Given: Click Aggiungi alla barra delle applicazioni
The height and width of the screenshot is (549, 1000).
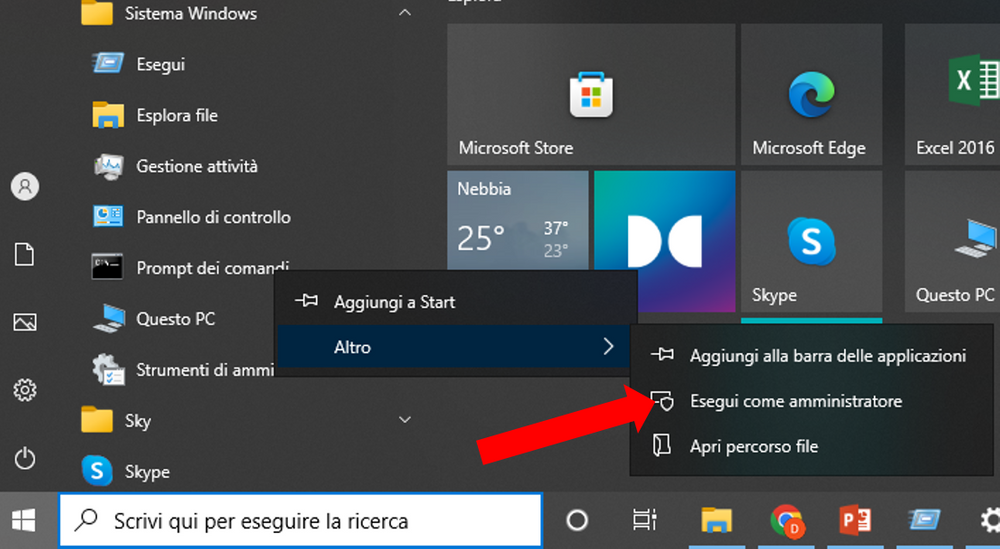Looking at the screenshot, I should click(827, 356).
